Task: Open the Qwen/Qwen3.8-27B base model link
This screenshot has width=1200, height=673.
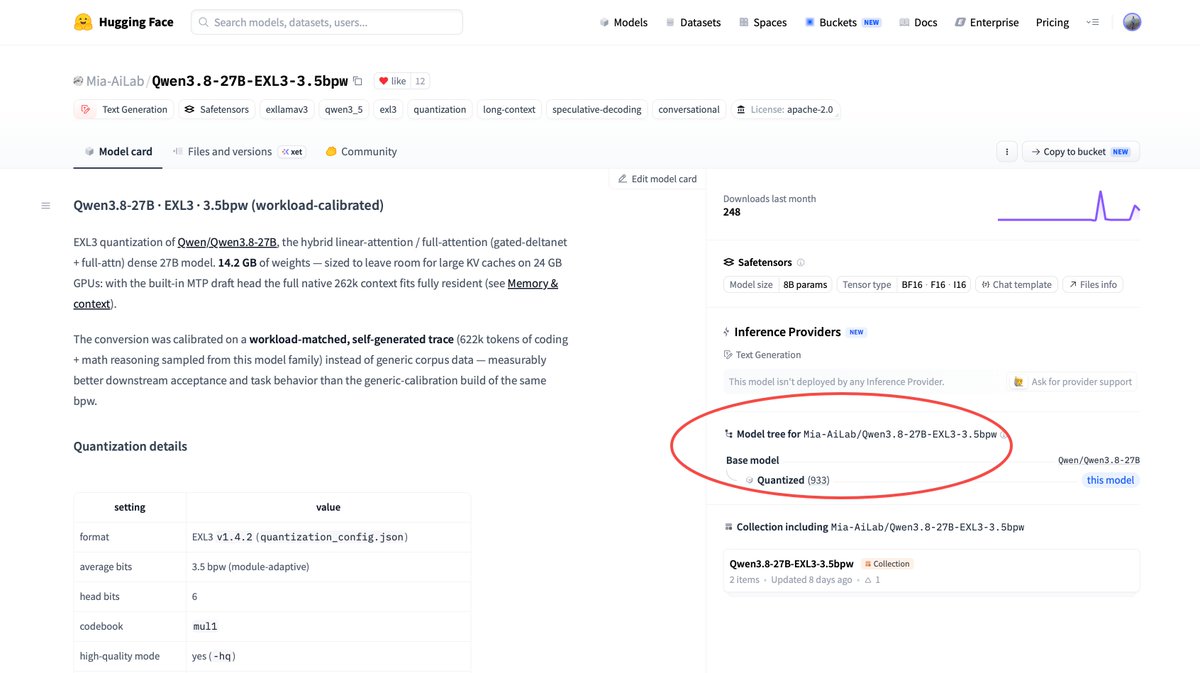Action: tap(1099, 460)
